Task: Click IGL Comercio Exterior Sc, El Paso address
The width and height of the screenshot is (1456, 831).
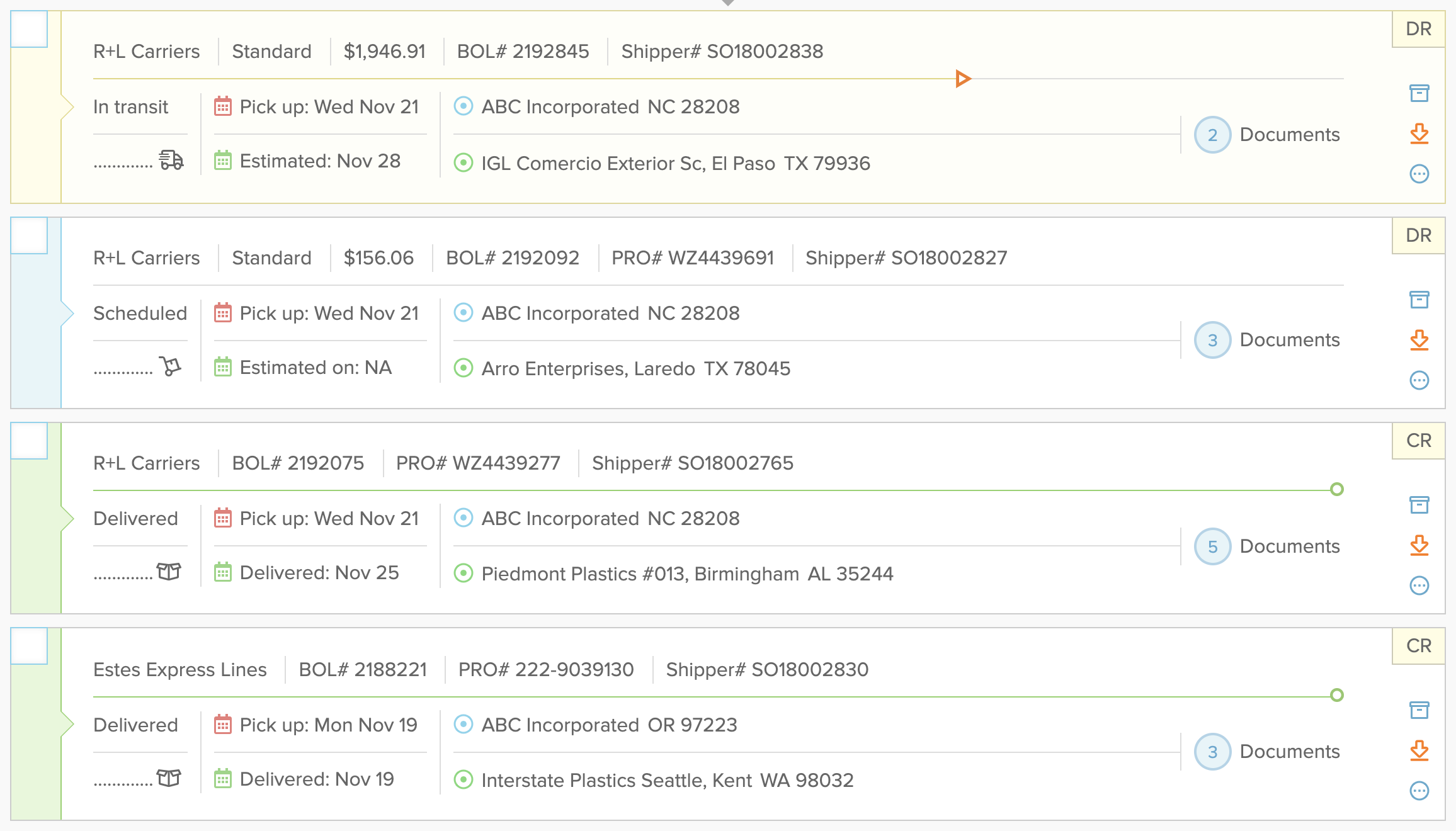Action: point(676,164)
